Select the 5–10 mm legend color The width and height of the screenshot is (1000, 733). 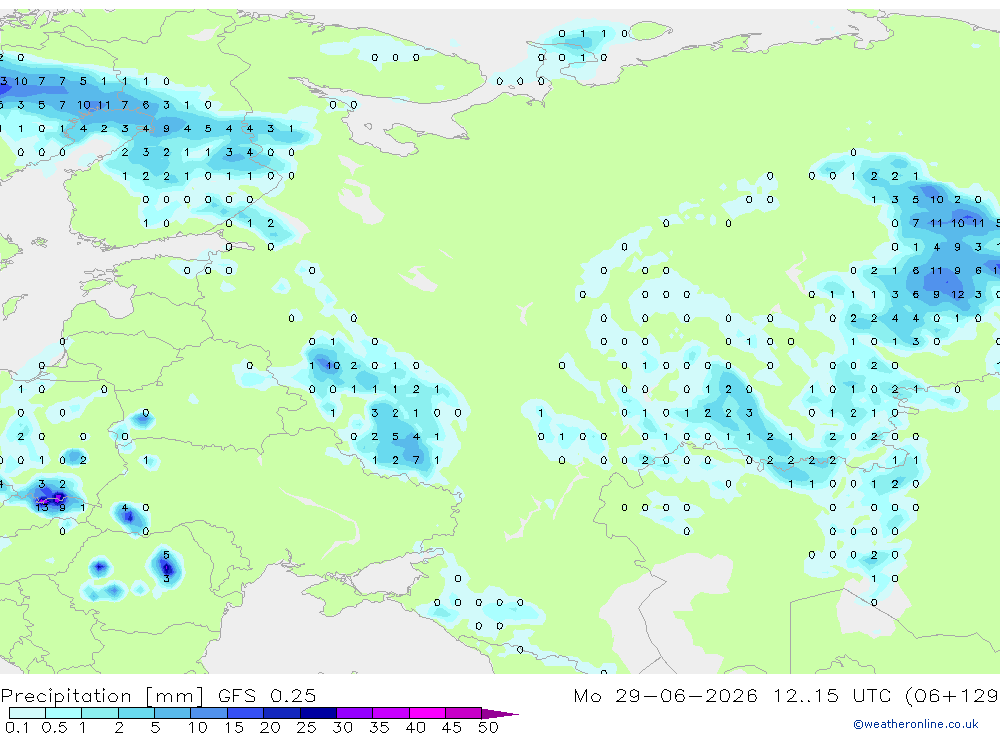(172, 713)
